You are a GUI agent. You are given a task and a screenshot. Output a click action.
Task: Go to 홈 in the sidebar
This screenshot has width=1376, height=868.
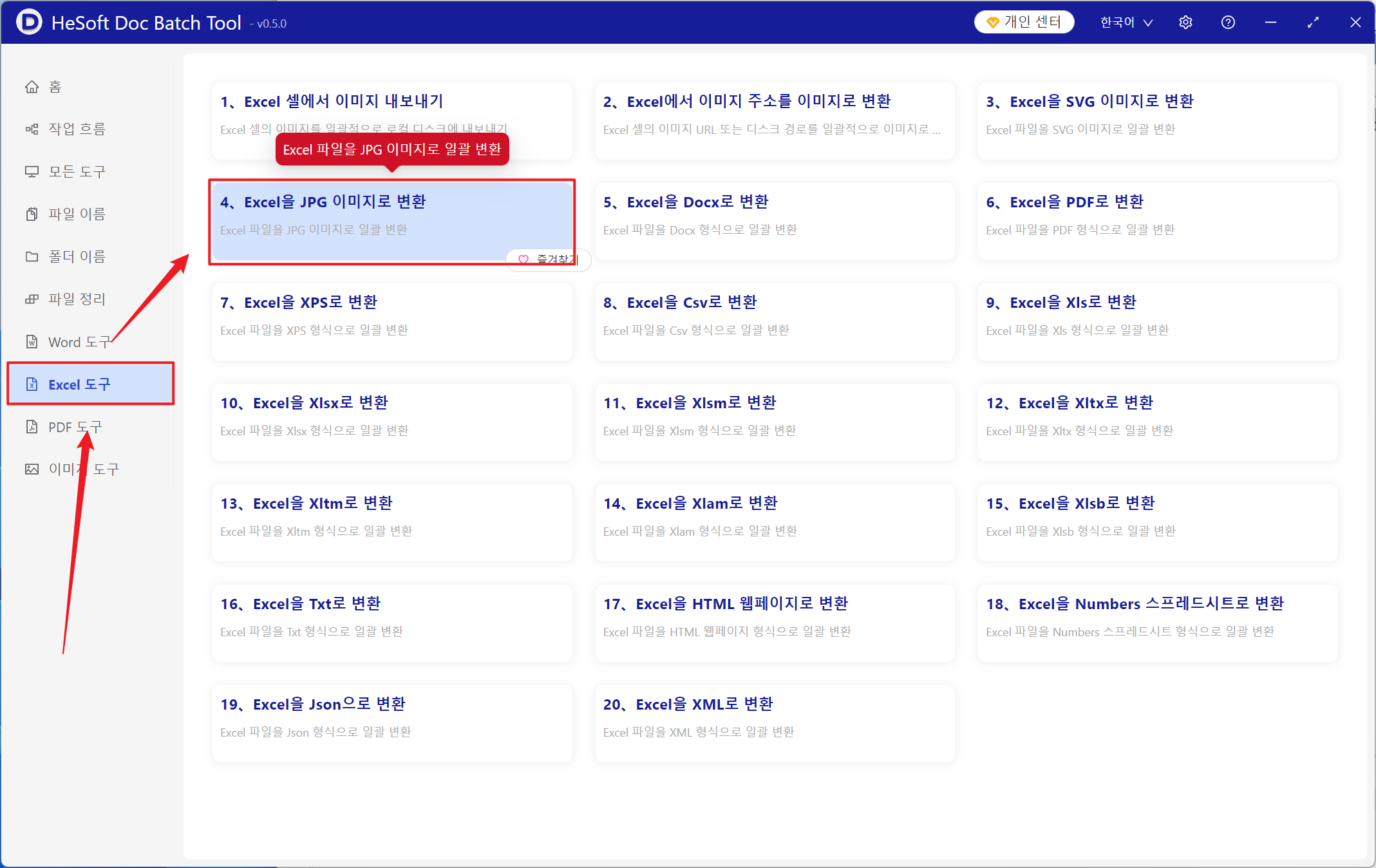[90, 86]
